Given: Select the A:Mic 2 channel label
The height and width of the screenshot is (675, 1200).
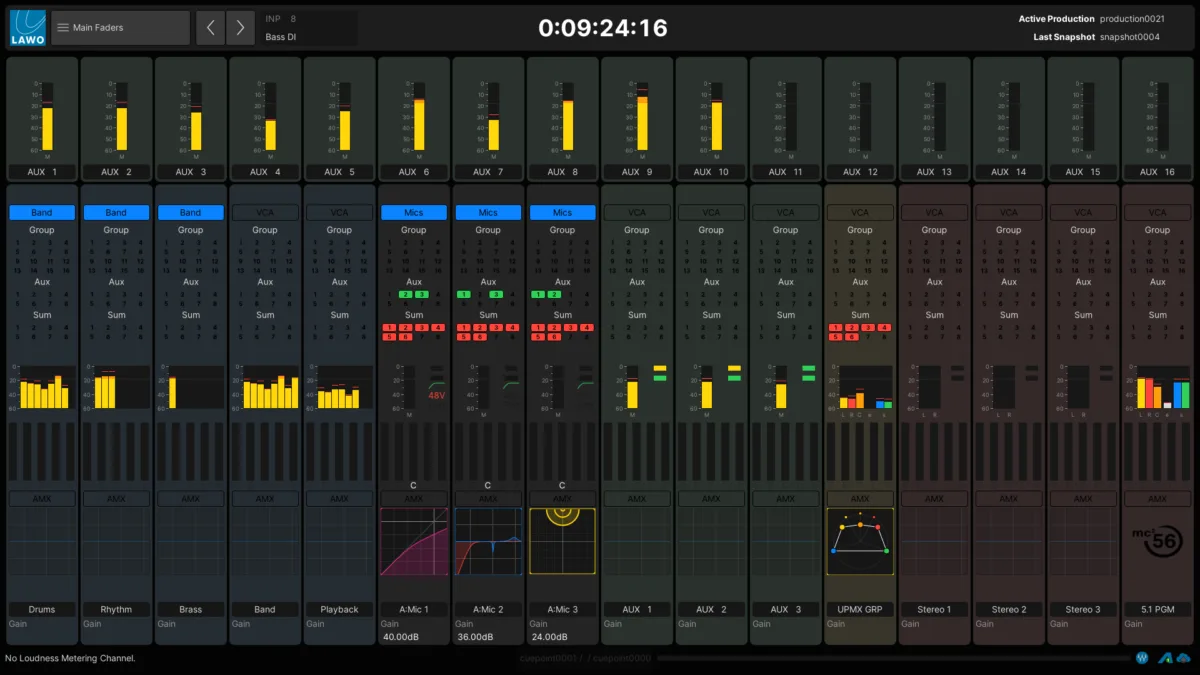Looking at the screenshot, I should coord(488,609).
